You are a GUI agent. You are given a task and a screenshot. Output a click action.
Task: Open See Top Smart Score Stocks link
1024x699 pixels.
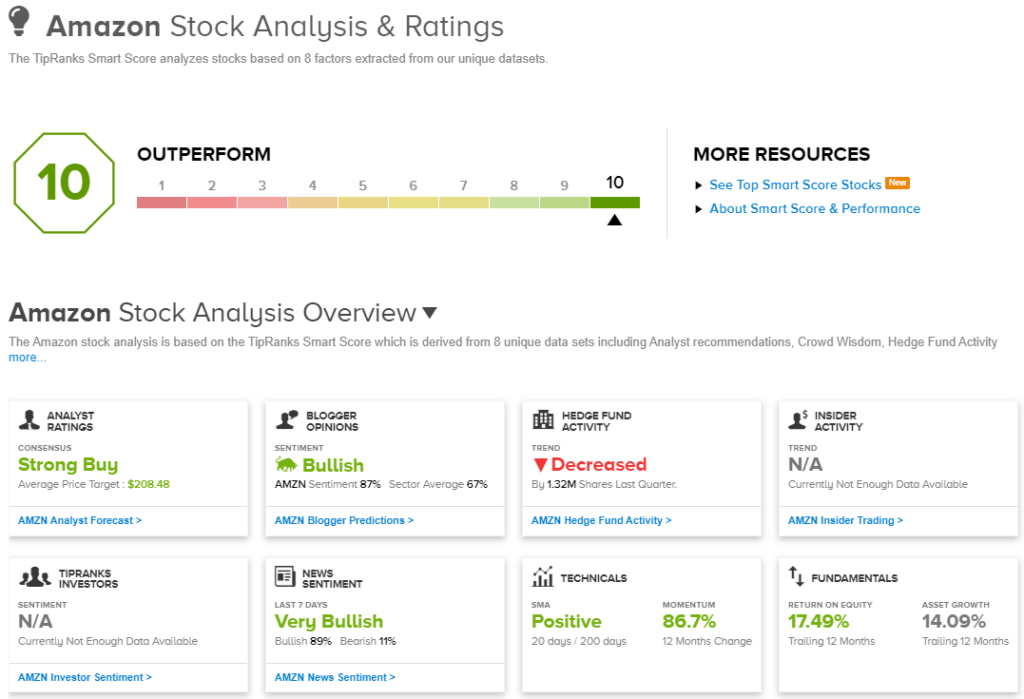point(795,185)
